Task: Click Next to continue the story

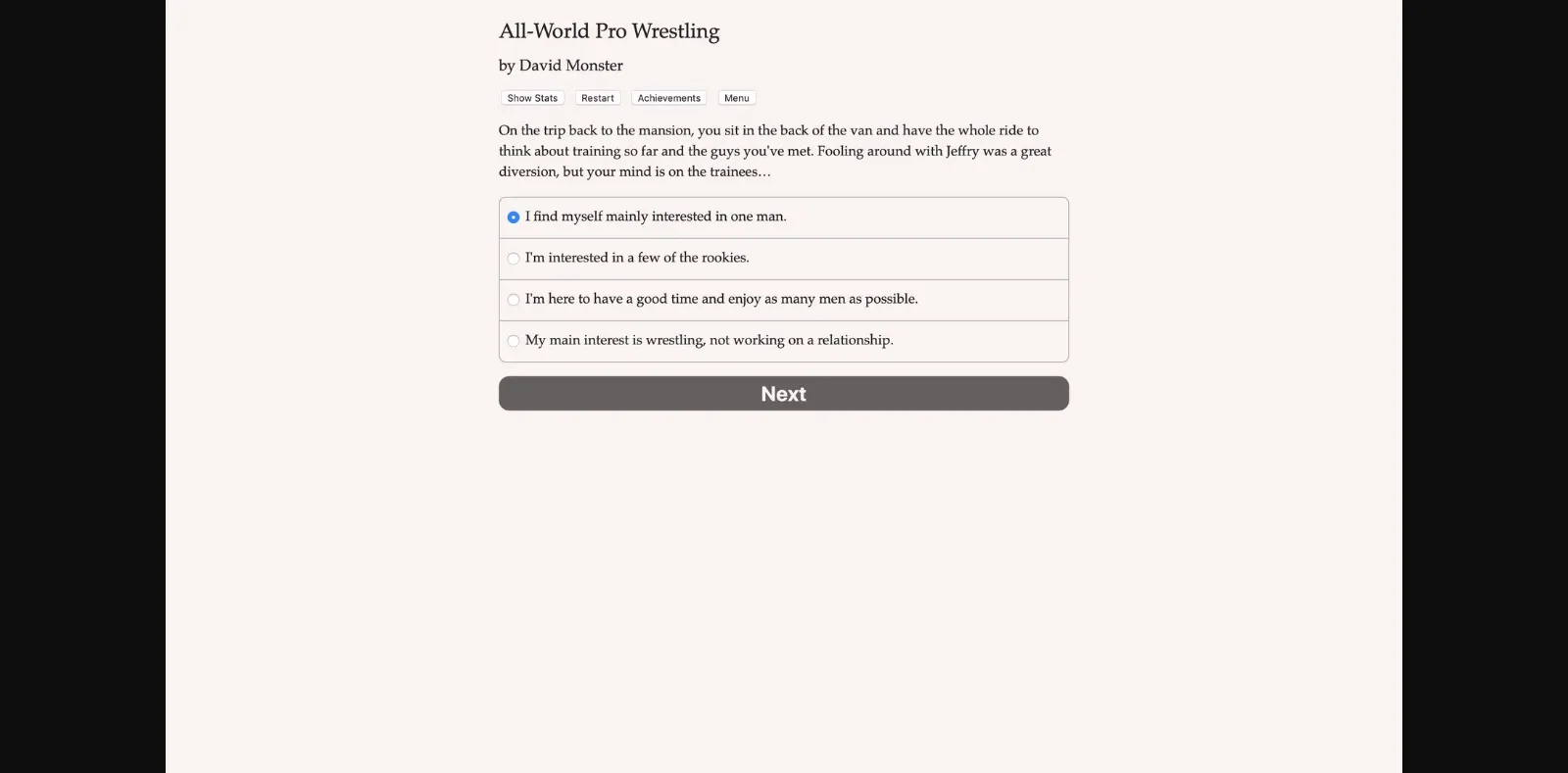Action: 783,393
